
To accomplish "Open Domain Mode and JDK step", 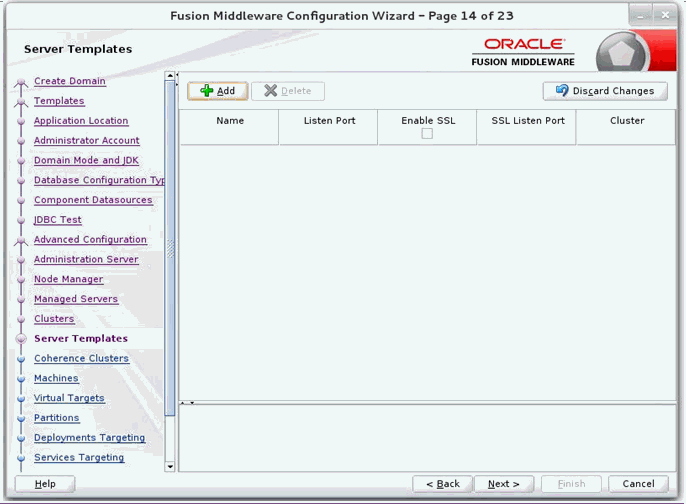I will (86, 160).
